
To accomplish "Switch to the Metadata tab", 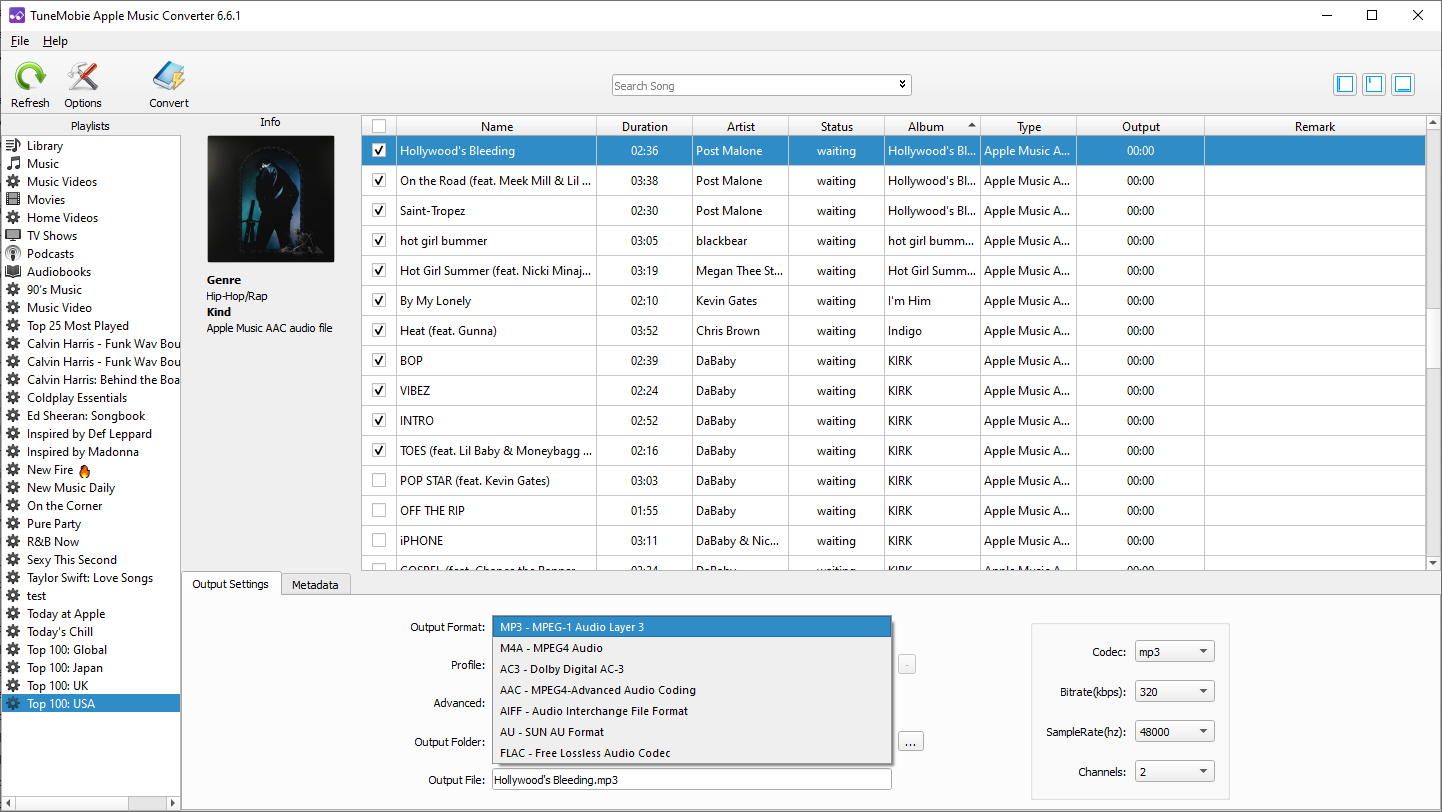I will [x=315, y=585].
